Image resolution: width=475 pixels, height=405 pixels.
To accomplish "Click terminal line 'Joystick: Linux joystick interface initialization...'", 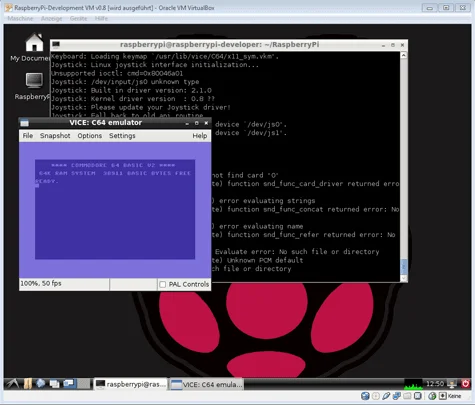I will coord(155,65).
